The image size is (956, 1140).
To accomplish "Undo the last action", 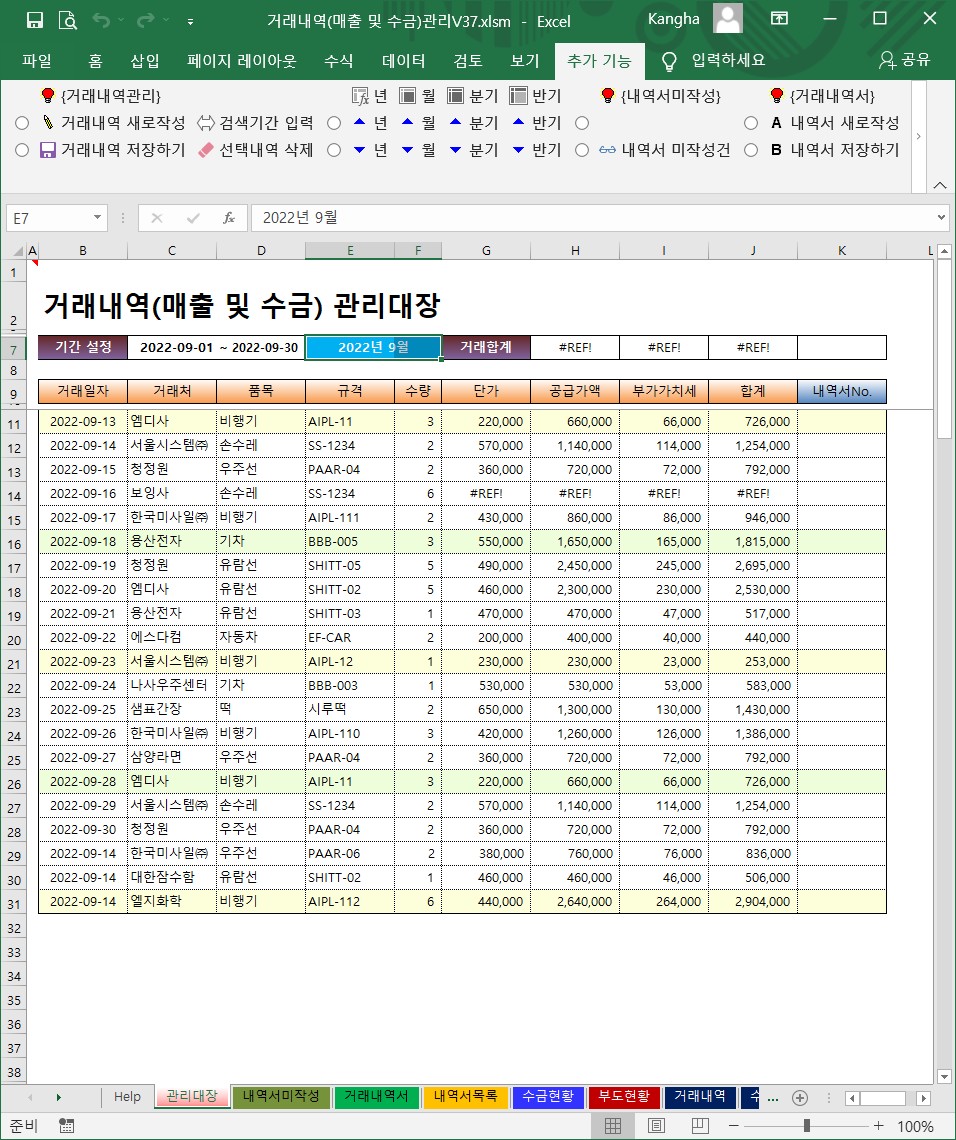I will coord(101,20).
